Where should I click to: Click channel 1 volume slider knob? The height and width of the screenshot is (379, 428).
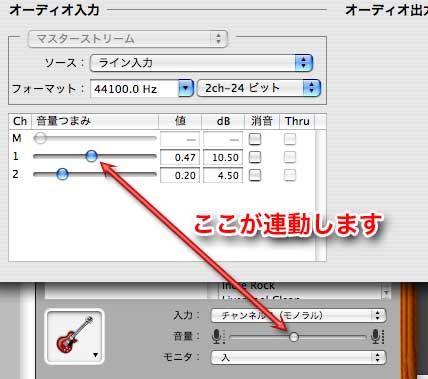pos(91,156)
